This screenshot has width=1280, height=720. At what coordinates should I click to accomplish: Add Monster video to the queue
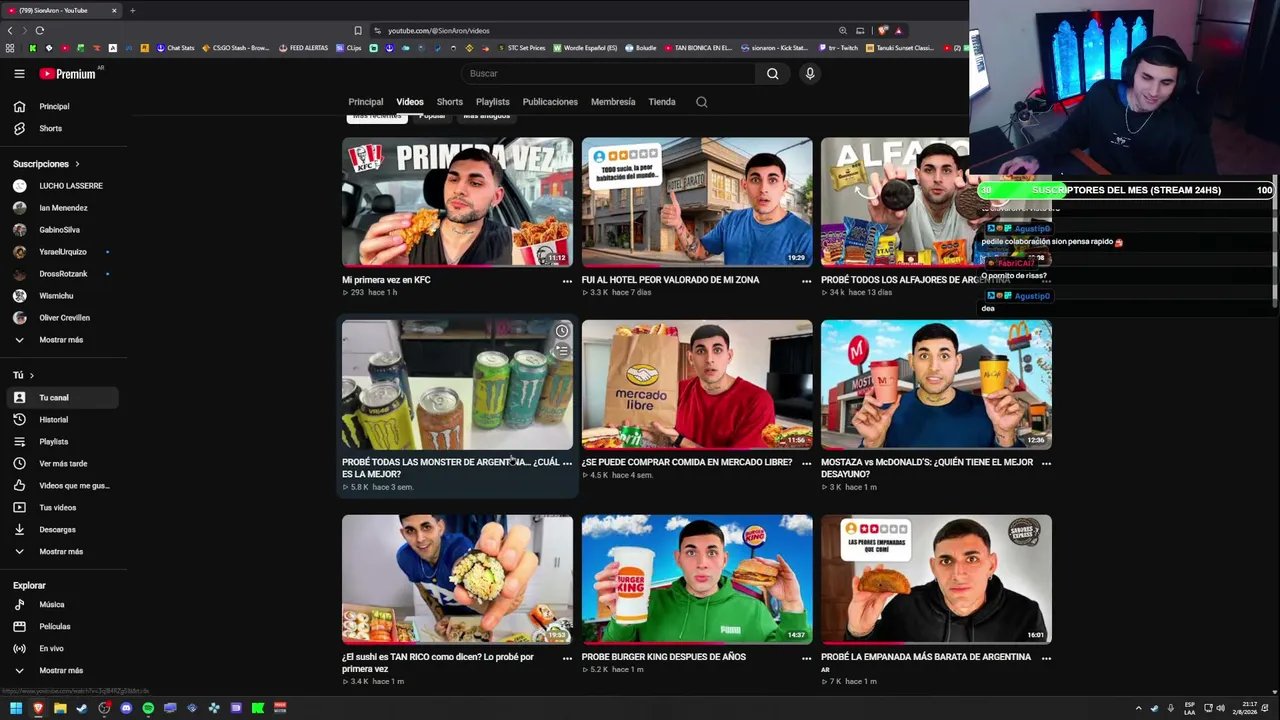[x=562, y=351]
